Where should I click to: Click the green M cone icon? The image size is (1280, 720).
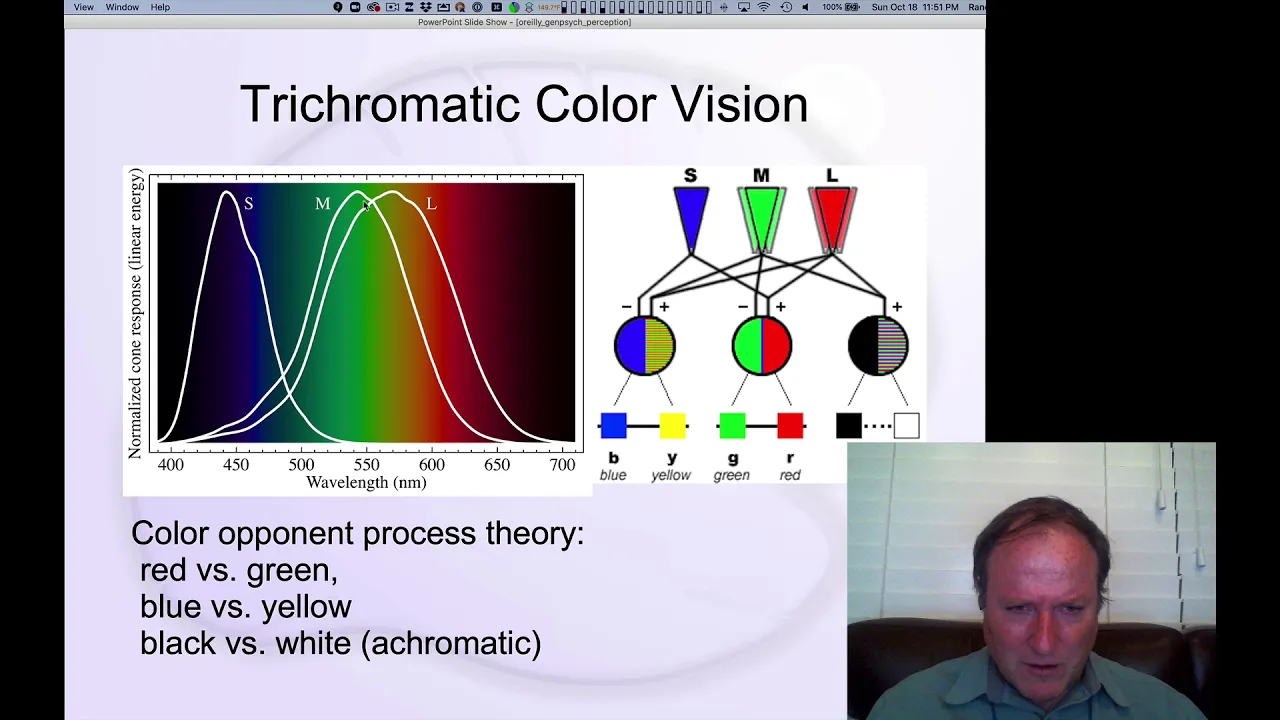[762, 219]
